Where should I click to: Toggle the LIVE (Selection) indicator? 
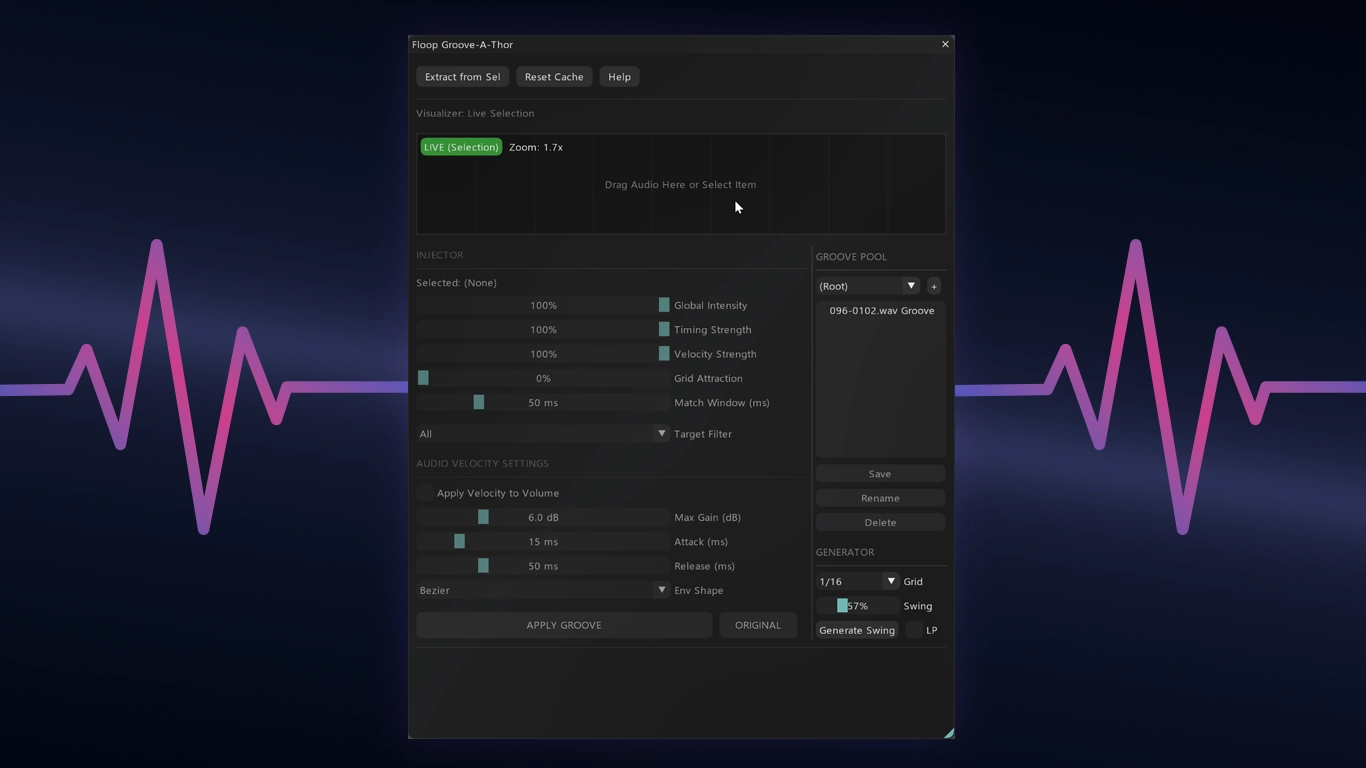pyautogui.click(x=461, y=147)
